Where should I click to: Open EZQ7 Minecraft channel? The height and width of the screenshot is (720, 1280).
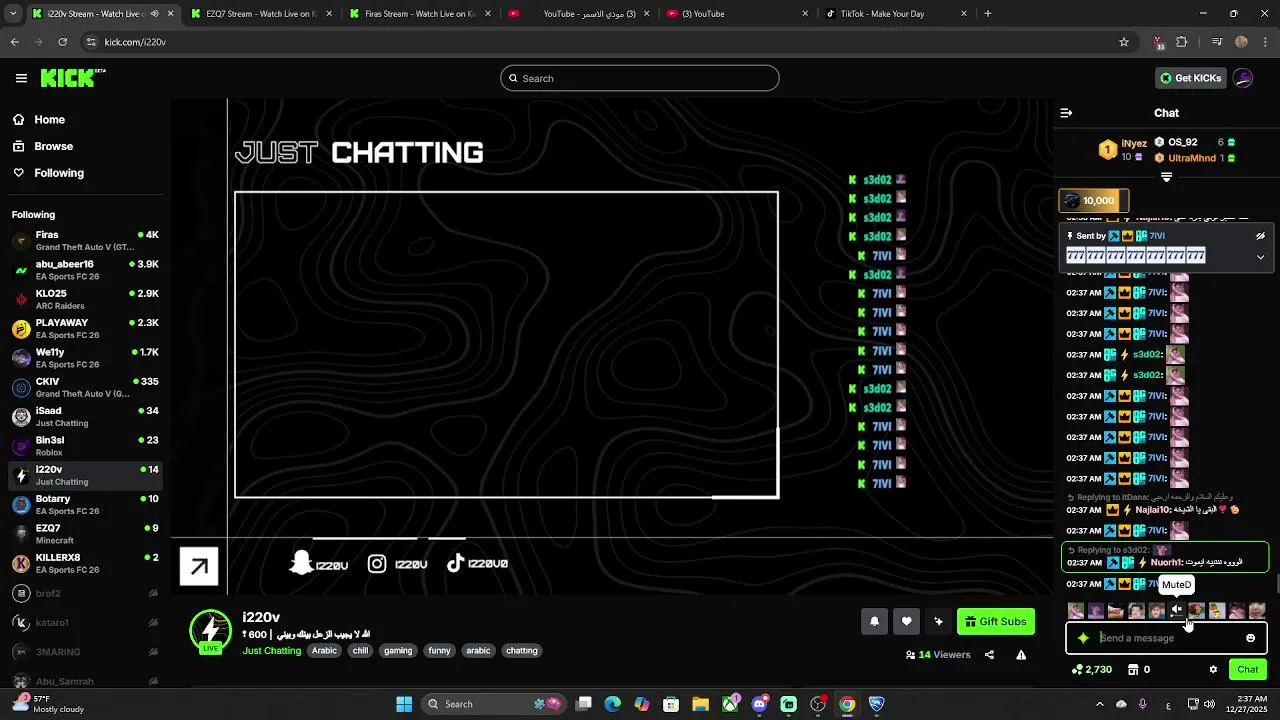click(85, 534)
